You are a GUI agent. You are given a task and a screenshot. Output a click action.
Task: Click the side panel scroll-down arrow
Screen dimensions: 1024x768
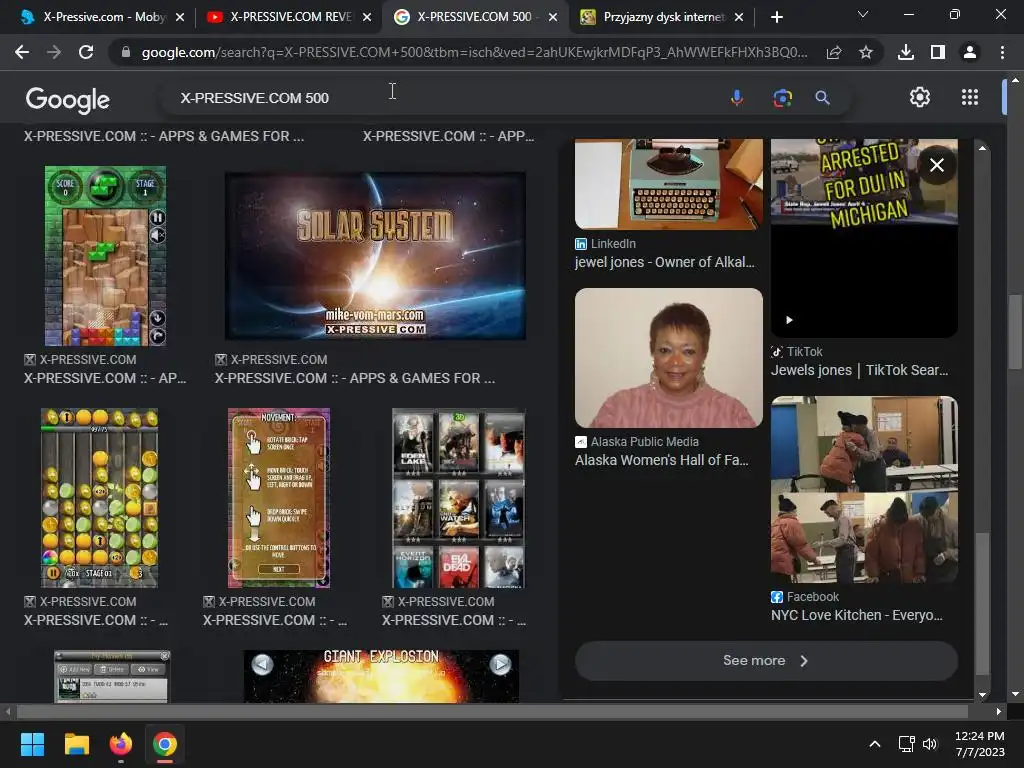tap(982, 696)
